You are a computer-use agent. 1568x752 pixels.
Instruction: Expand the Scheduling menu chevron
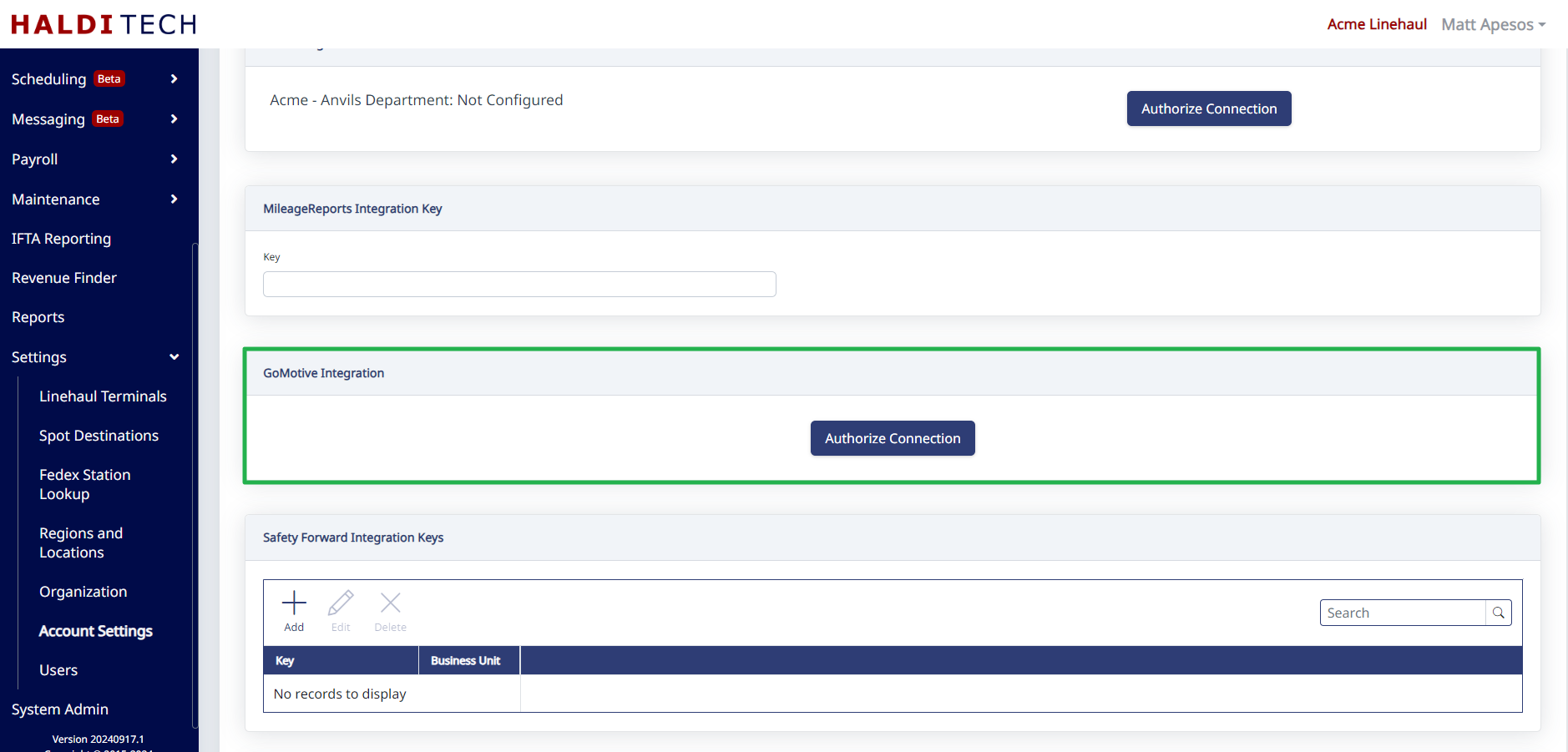[x=174, y=79]
